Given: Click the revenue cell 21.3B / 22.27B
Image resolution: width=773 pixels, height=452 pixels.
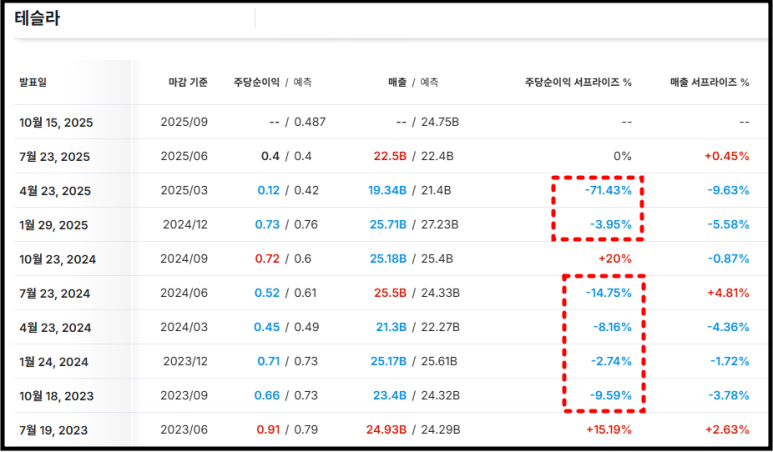Looking at the screenshot, I should point(418,327).
